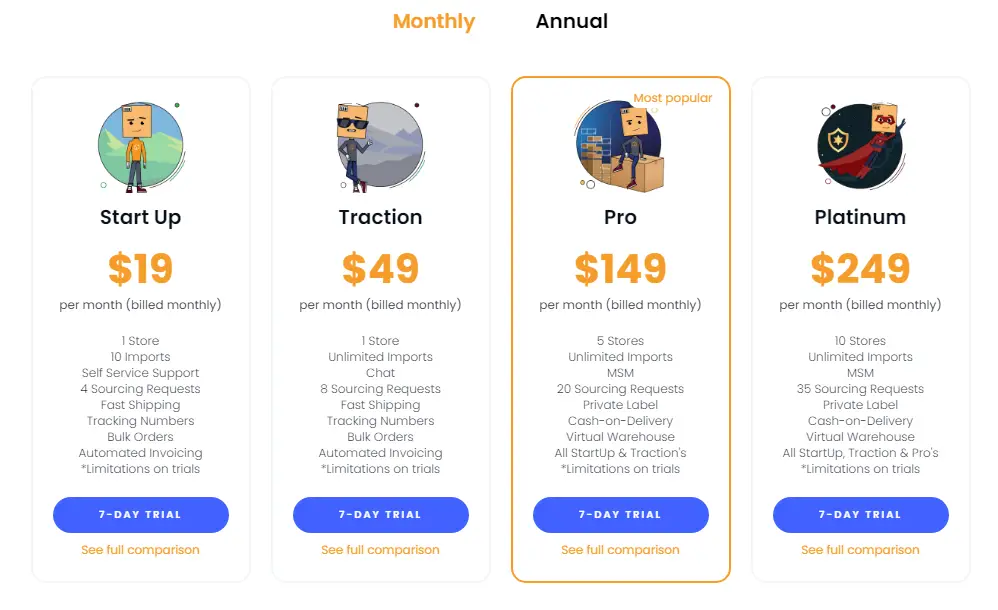The width and height of the screenshot is (998, 610).
Task: Open full comparison link under Platinum
Action: pos(860,550)
